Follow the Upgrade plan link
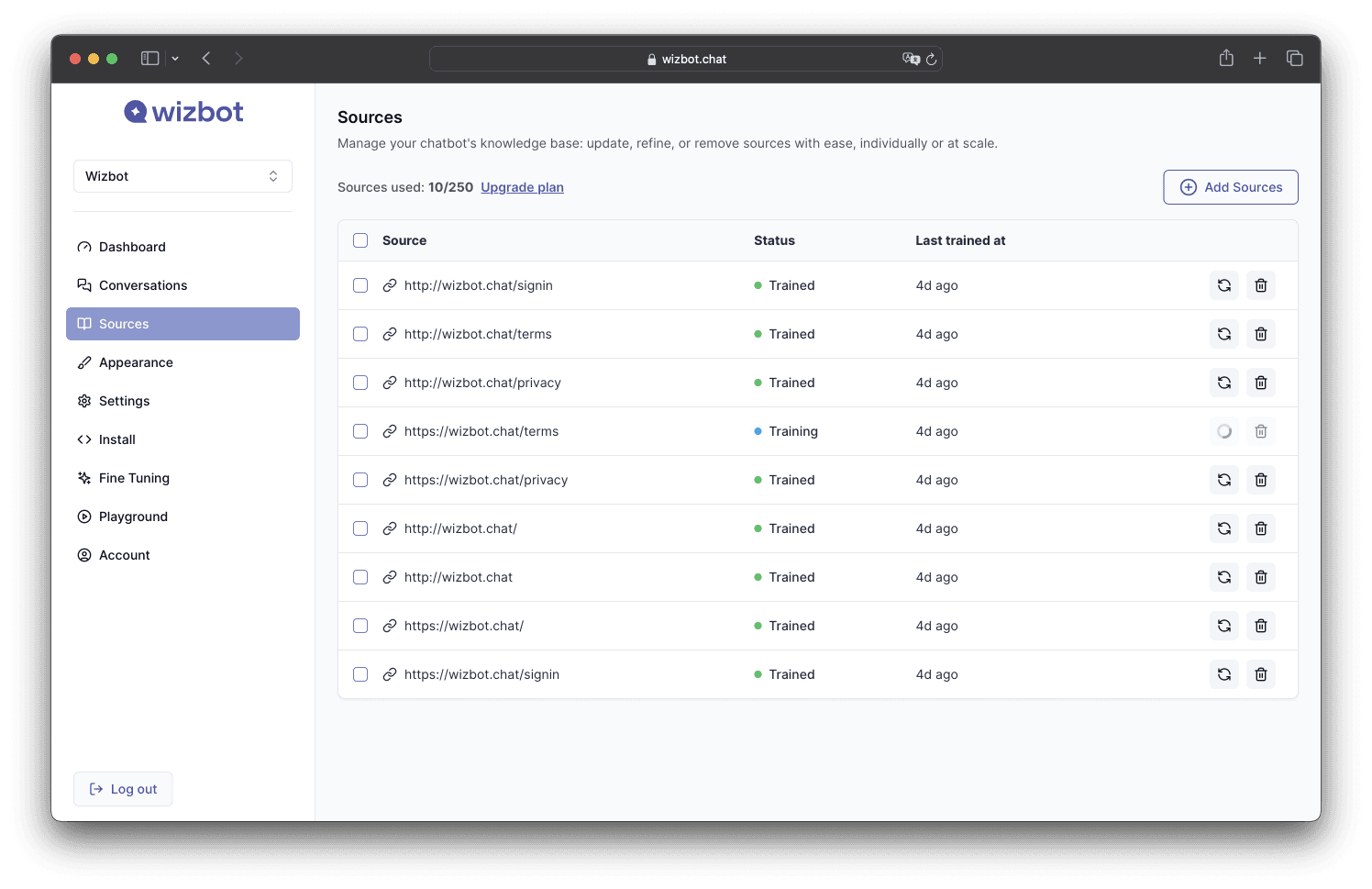The image size is (1372, 889). tap(522, 187)
